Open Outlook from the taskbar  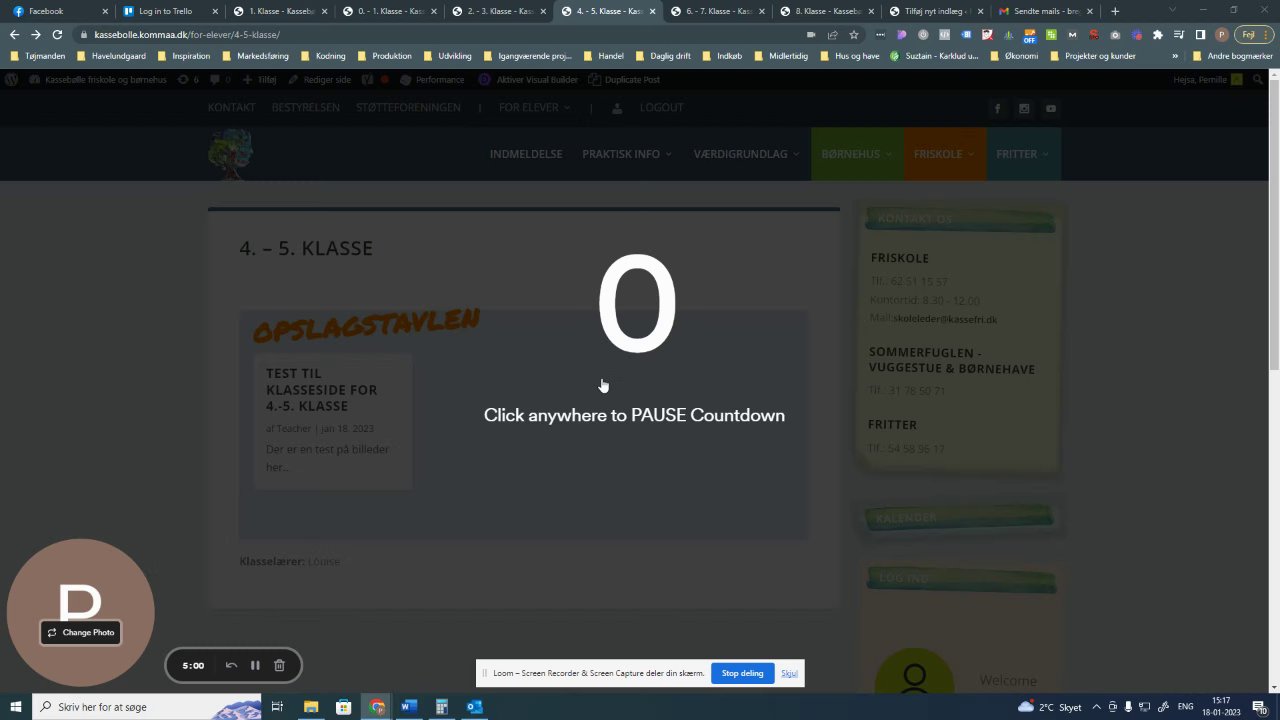474,707
